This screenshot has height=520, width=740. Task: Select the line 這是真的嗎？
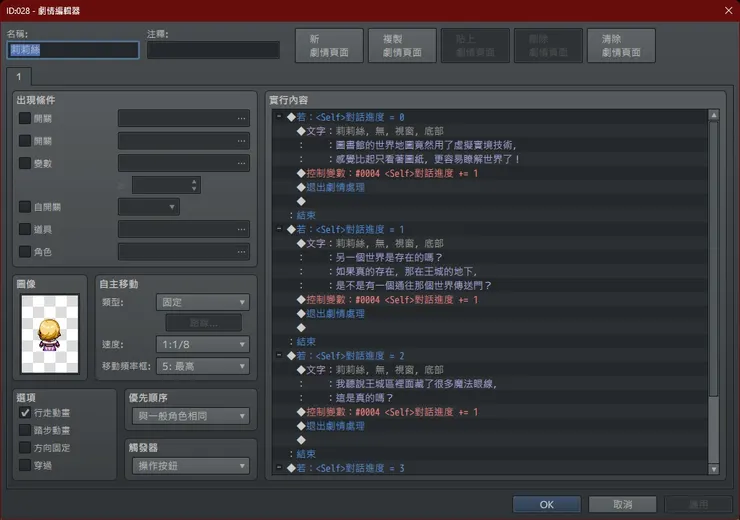click(x=490, y=398)
